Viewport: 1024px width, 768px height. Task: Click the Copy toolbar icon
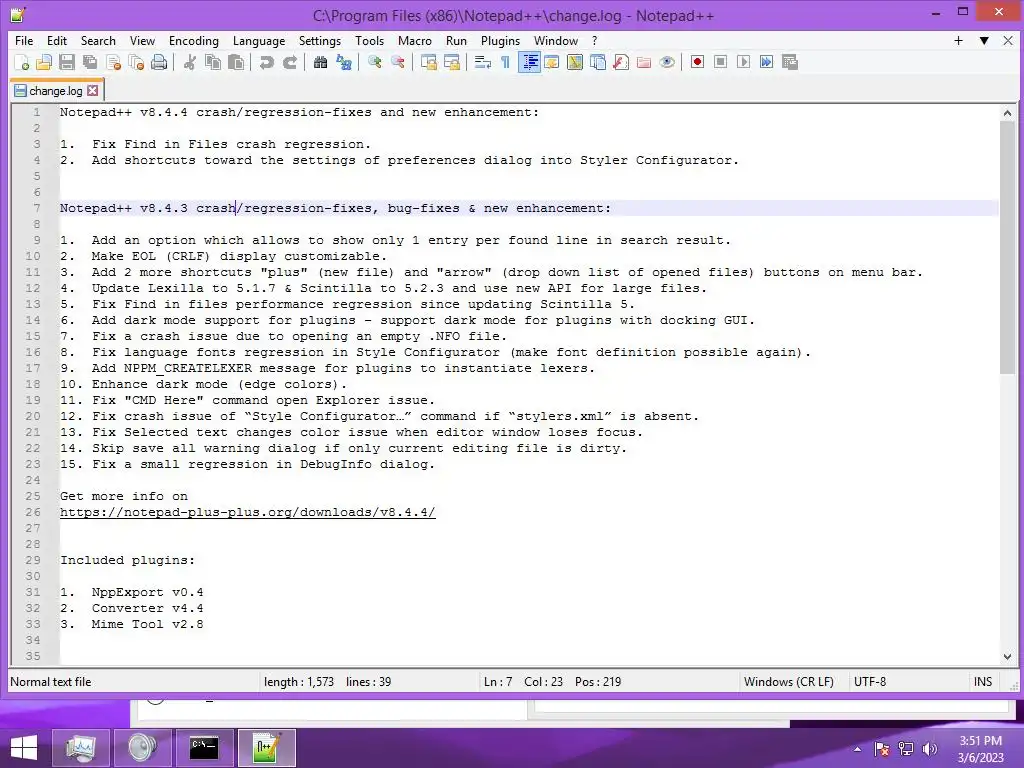(x=213, y=62)
